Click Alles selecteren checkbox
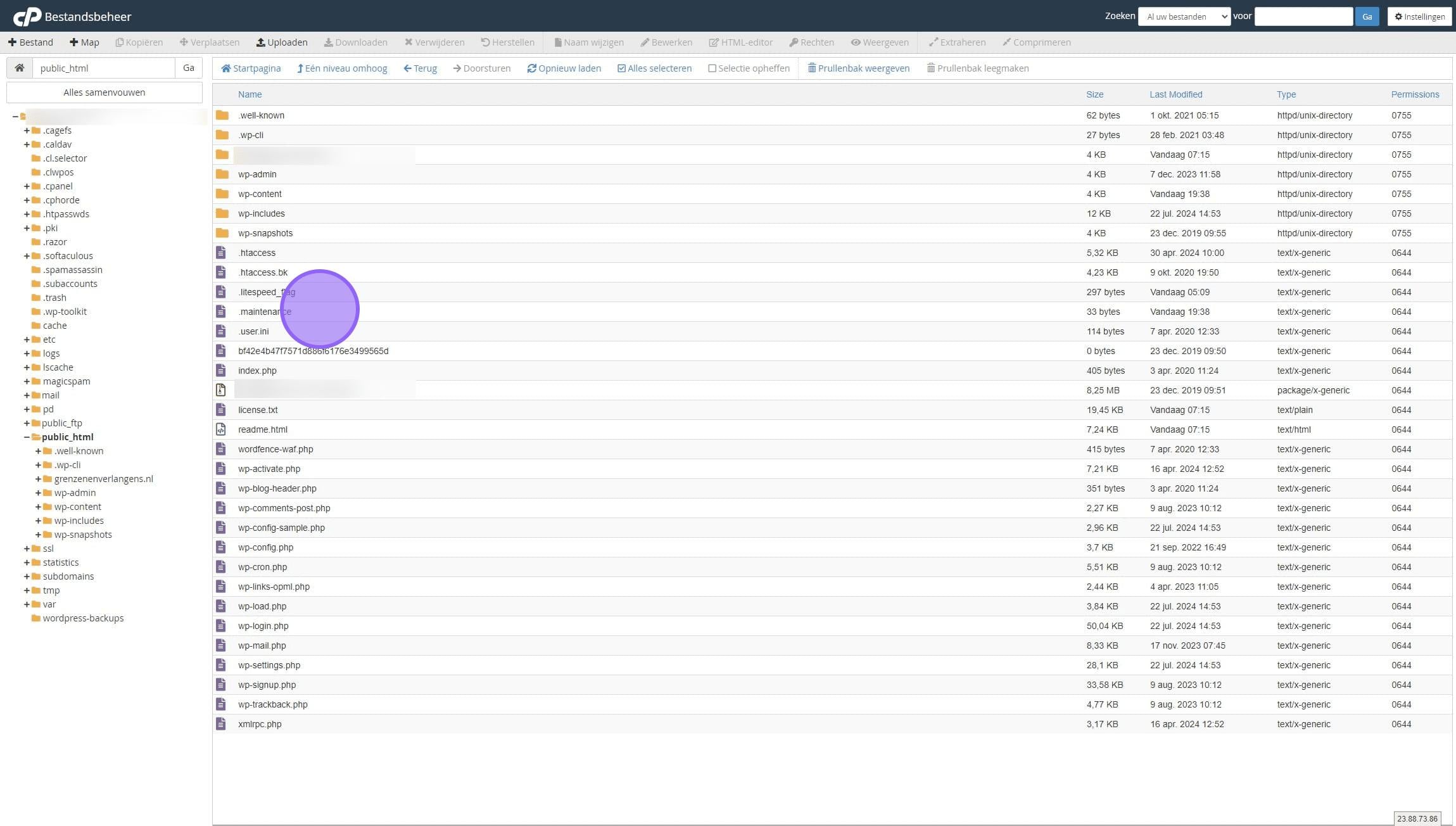Viewport: 1456px width, 826px height. 621,68
